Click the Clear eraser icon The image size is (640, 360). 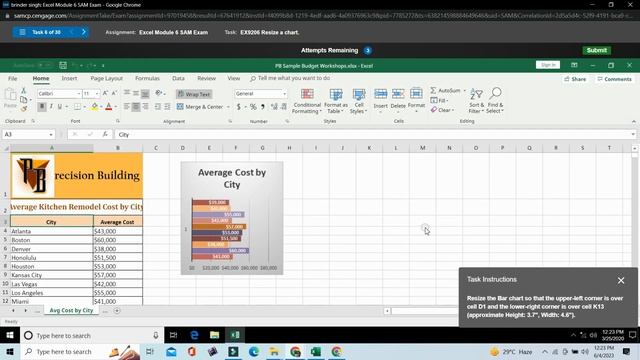coord(434,110)
